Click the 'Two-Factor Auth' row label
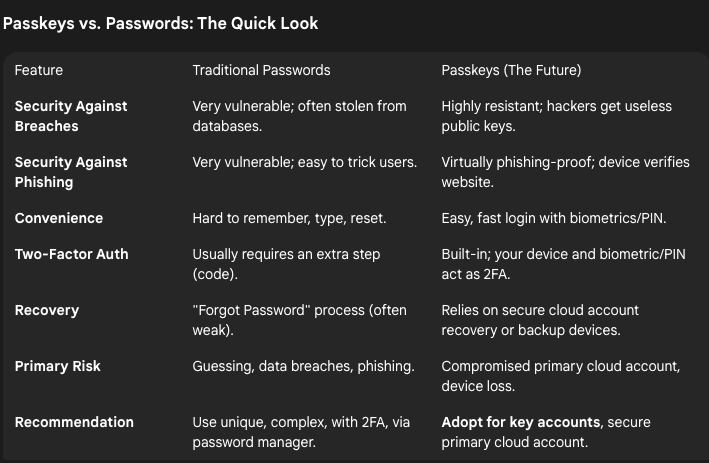The width and height of the screenshot is (709, 463). 71,254
